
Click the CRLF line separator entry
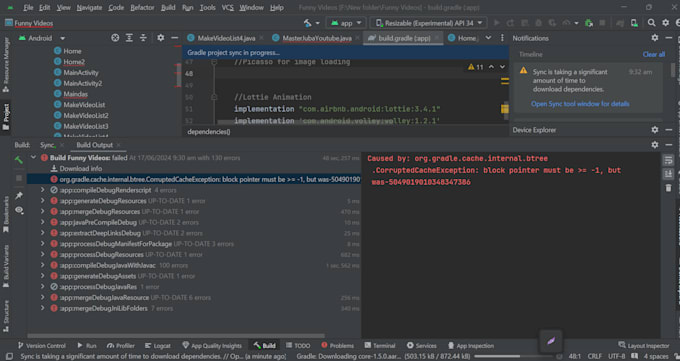[595, 356]
